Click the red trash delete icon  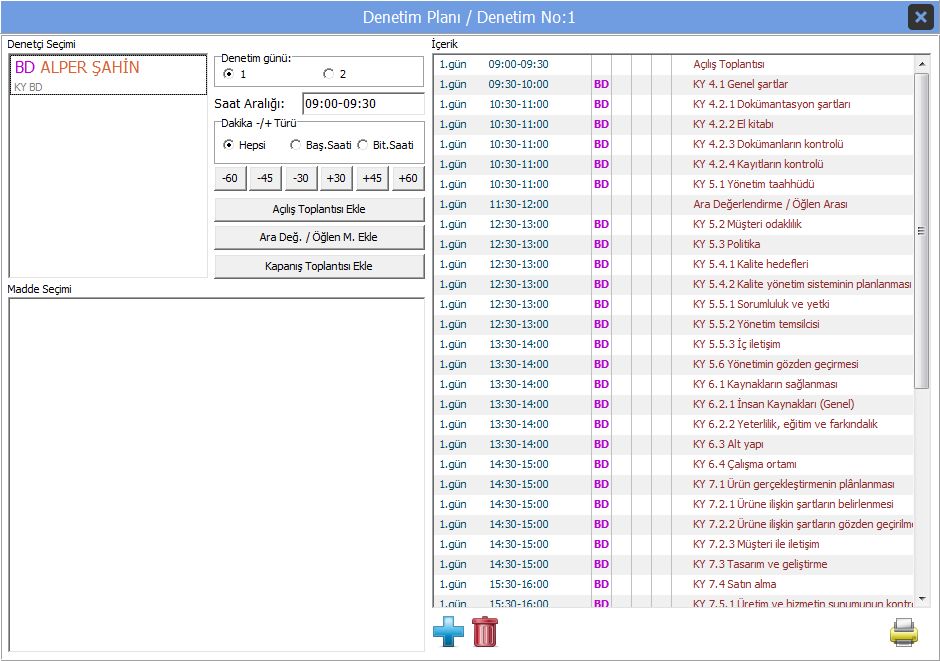point(484,632)
